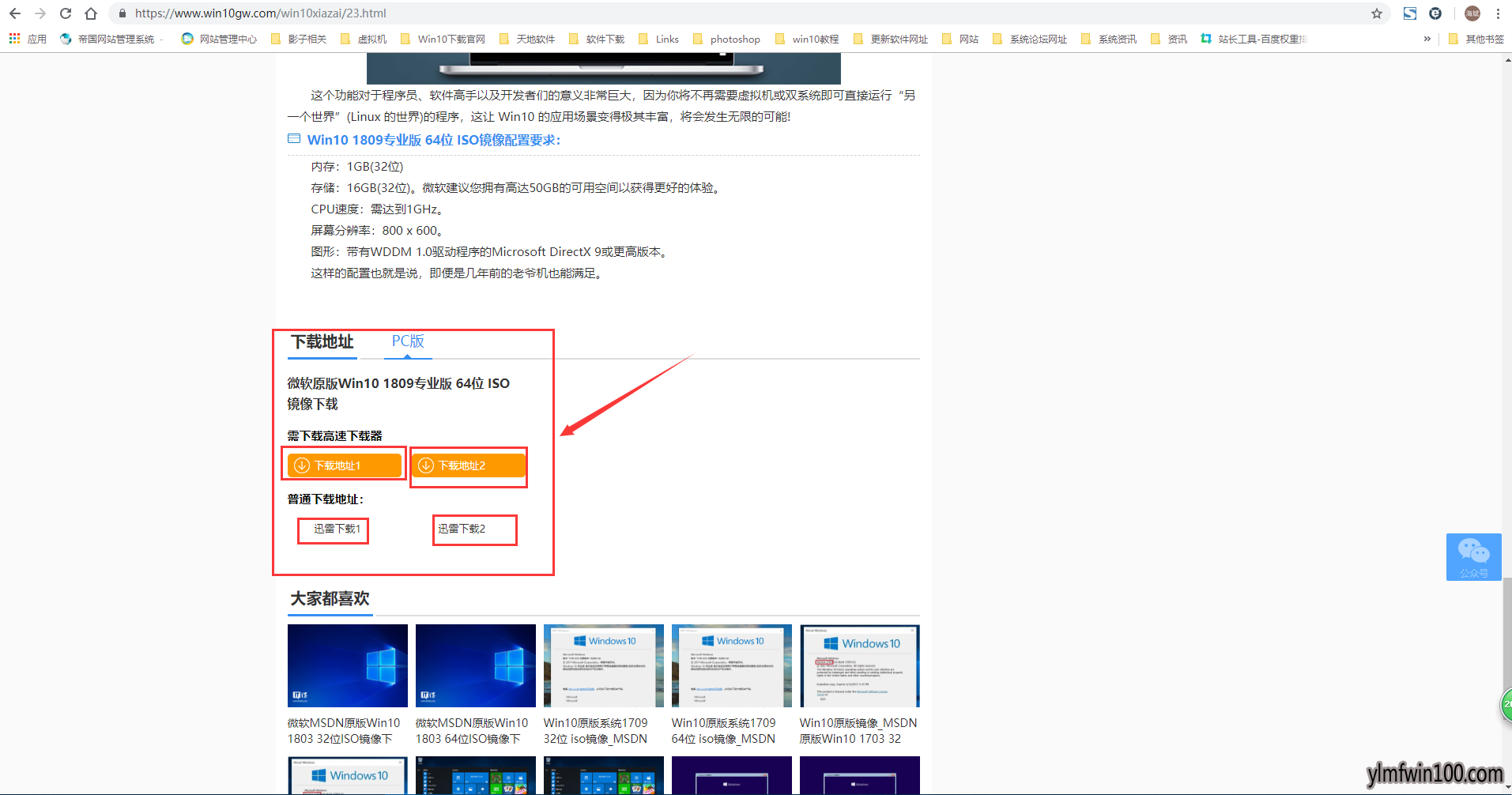Click the 屏幕分辨率：800 x 600 line
1512x795 pixels.
(x=377, y=231)
